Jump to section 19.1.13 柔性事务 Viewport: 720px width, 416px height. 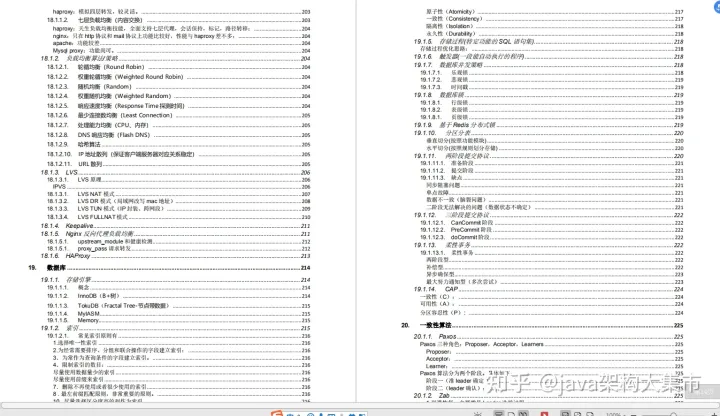click(x=549, y=245)
